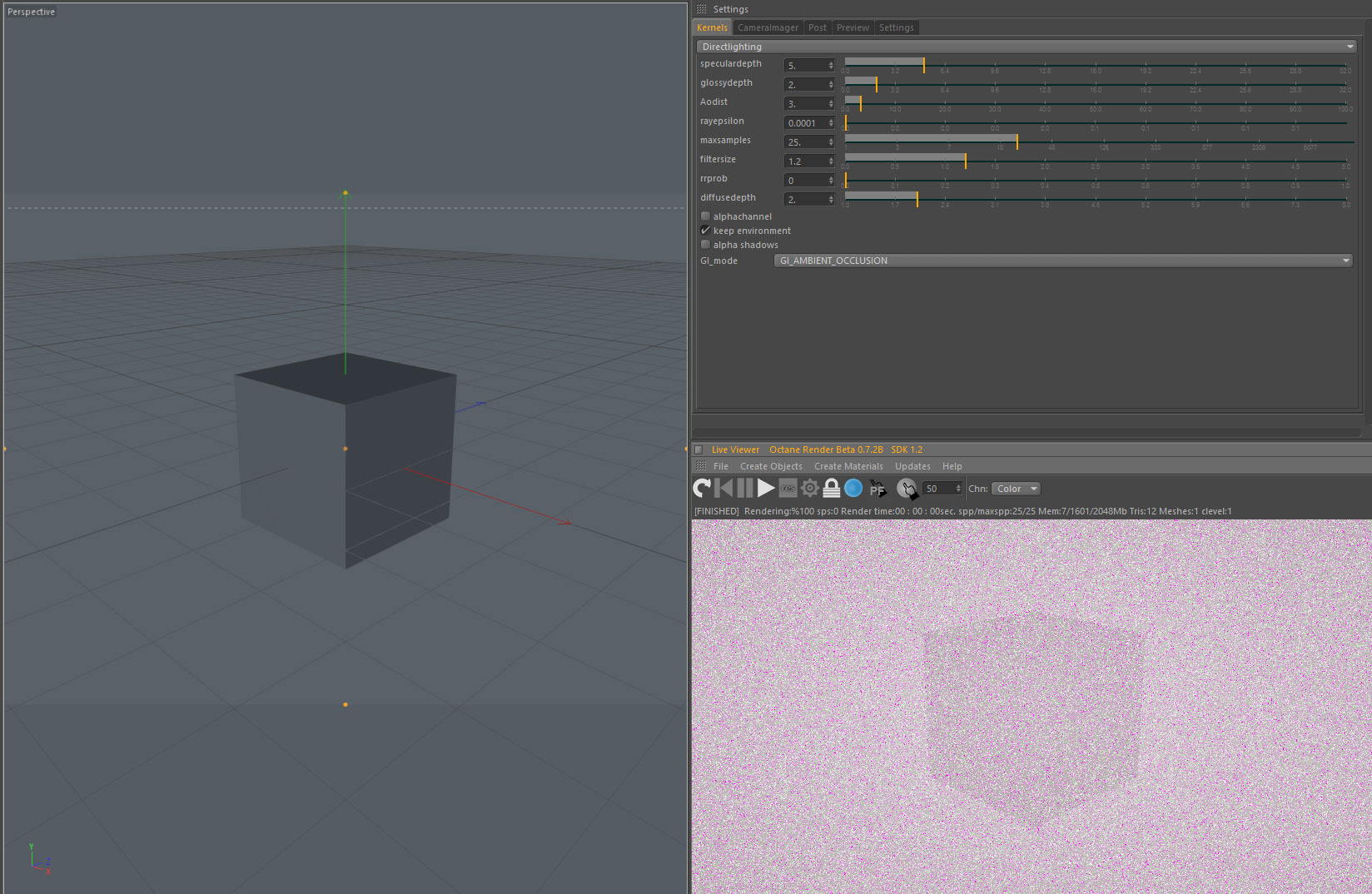Click the diffusedepth stepper arrows
Screen dimensions: 1372x894
[x=831, y=199]
